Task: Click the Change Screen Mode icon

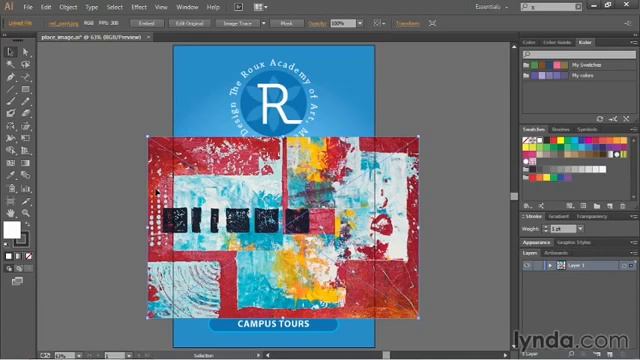Action: 17,281
